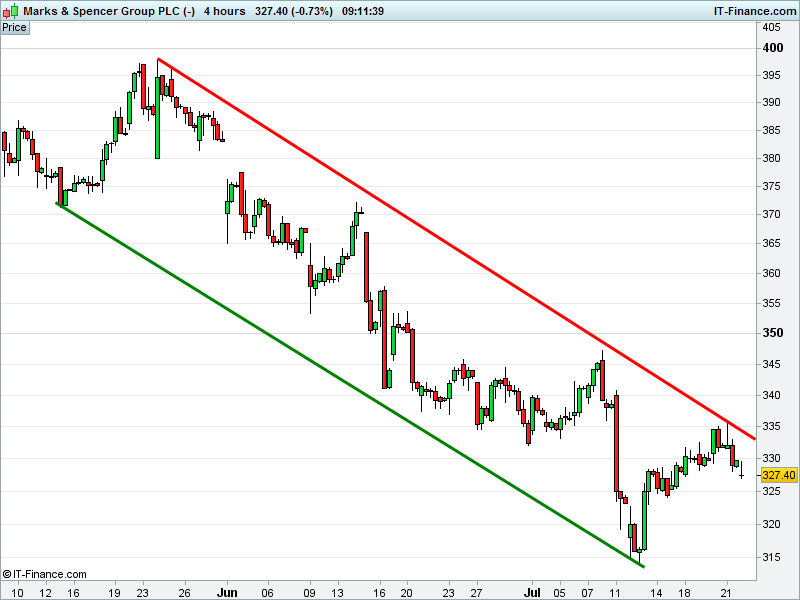800x600 pixels.
Task: Click the red upper channel trendline
Action: click(457, 248)
